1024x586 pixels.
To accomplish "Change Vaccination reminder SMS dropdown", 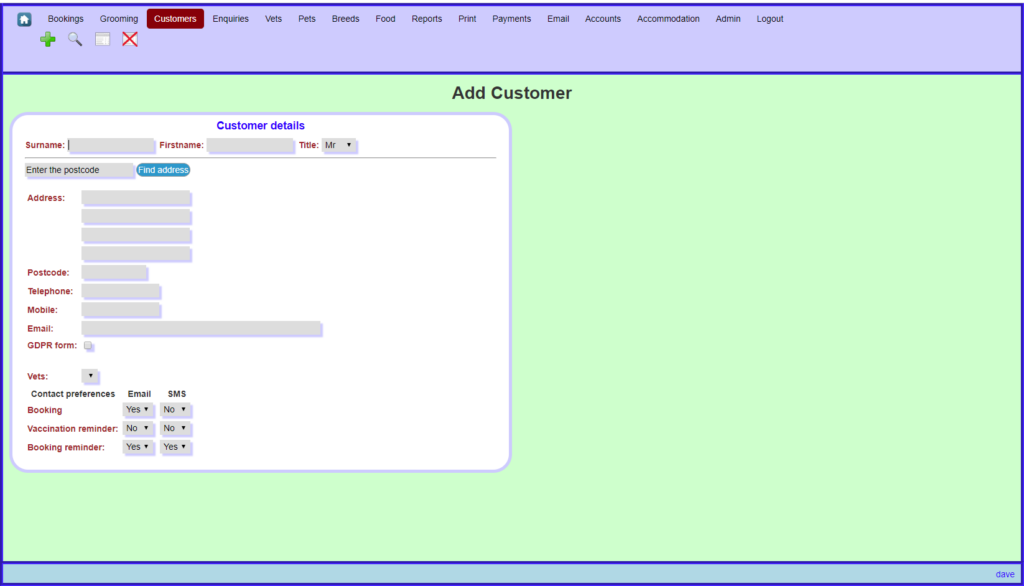I will pyautogui.click(x=175, y=428).
